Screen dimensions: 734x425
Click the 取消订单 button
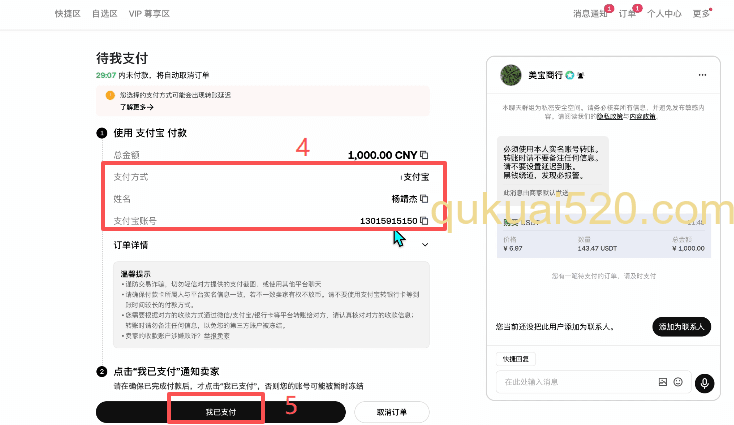pos(392,412)
